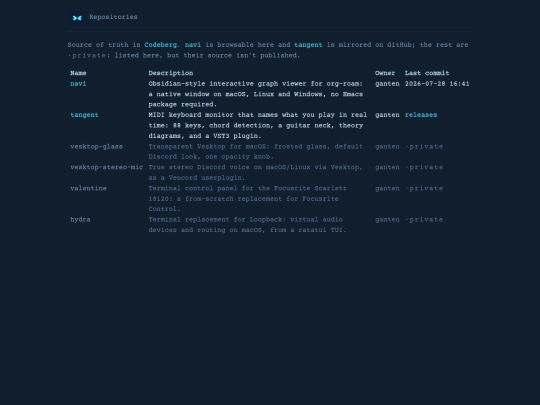This screenshot has width=540, height=405.
Task: Click the site logo icon beside Repositories
Action: [77, 18]
